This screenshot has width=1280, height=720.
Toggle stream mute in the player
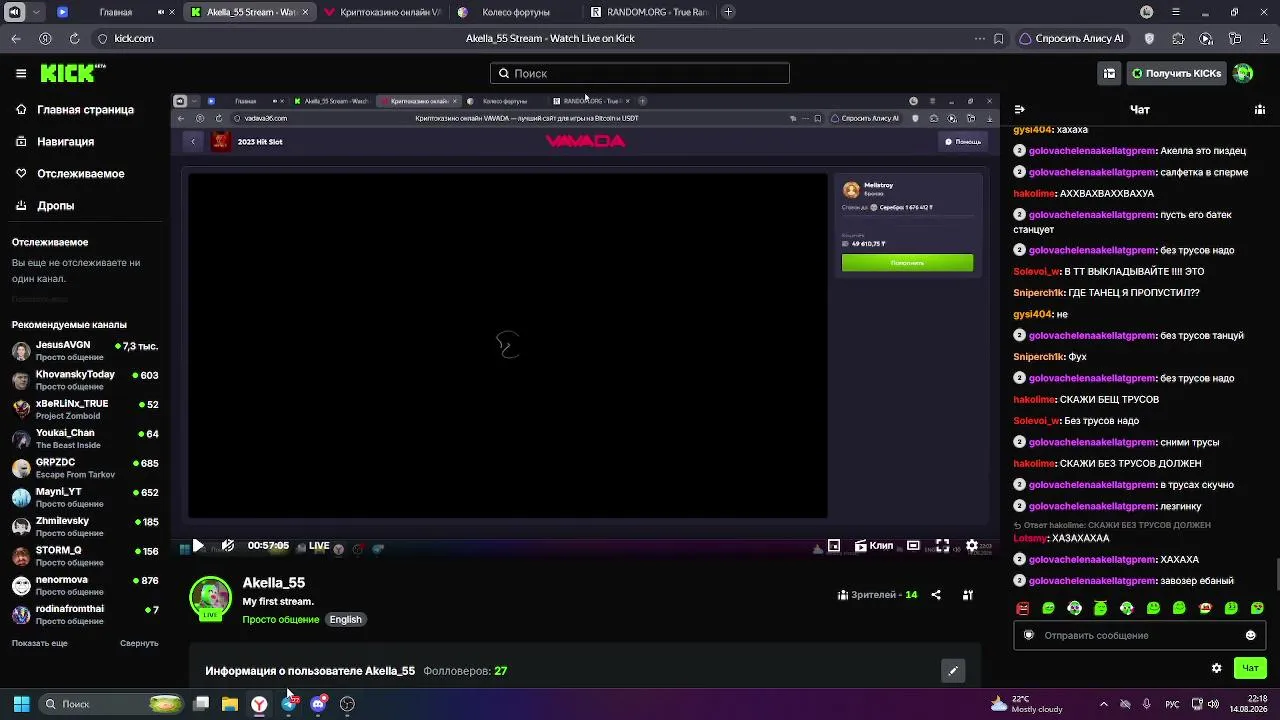[228, 546]
